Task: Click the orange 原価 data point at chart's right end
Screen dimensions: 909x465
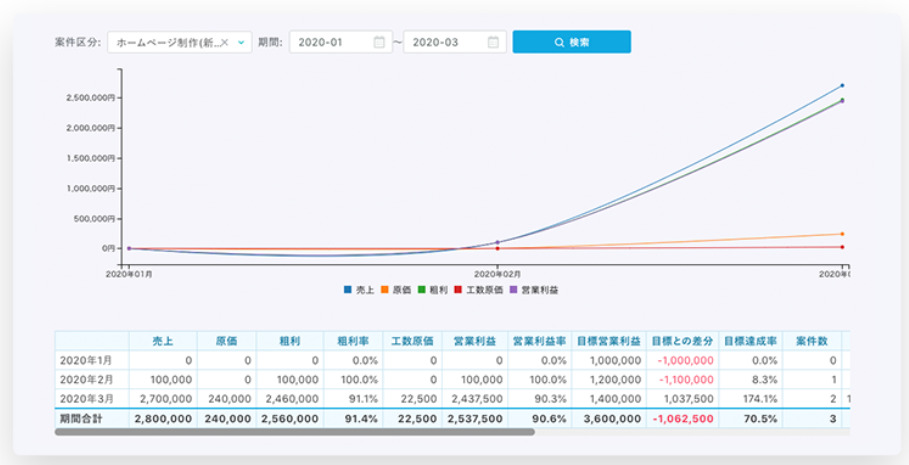Action: (x=842, y=234)
